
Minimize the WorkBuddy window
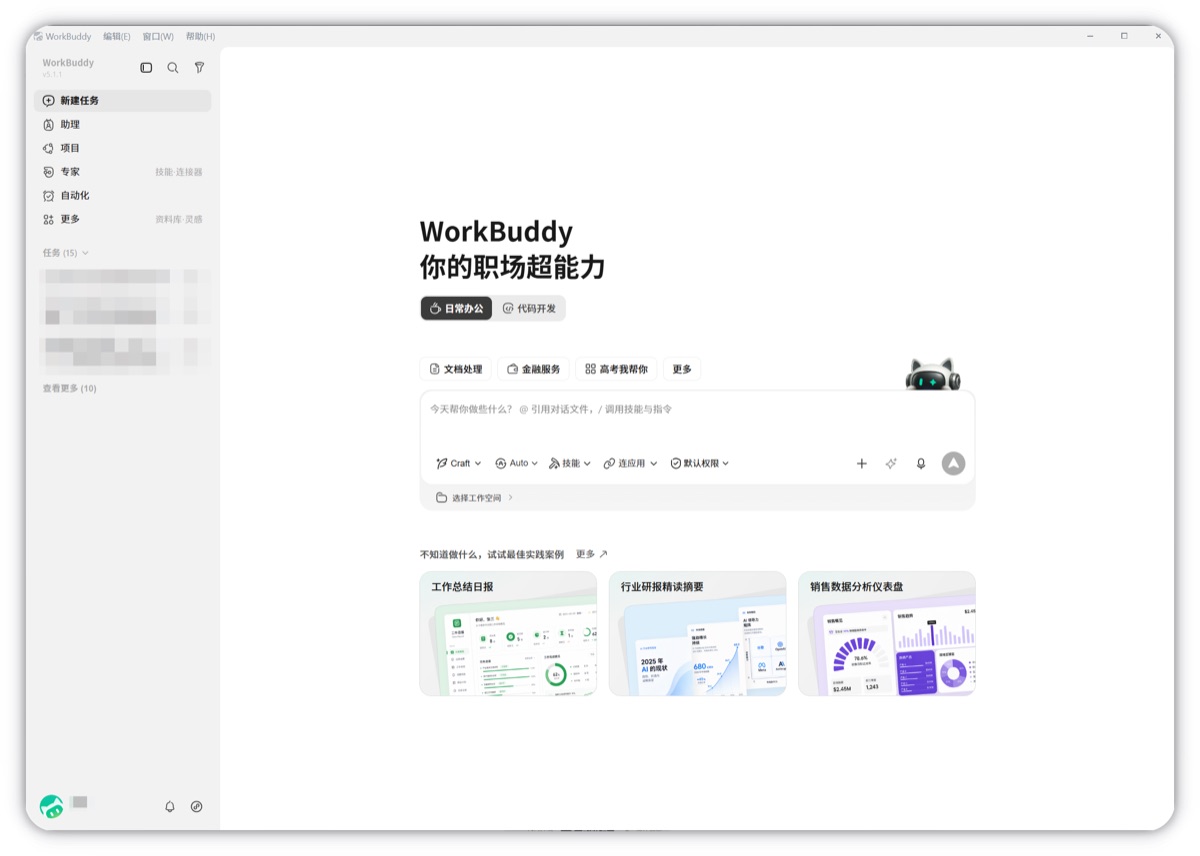(x=1090, y=36)
